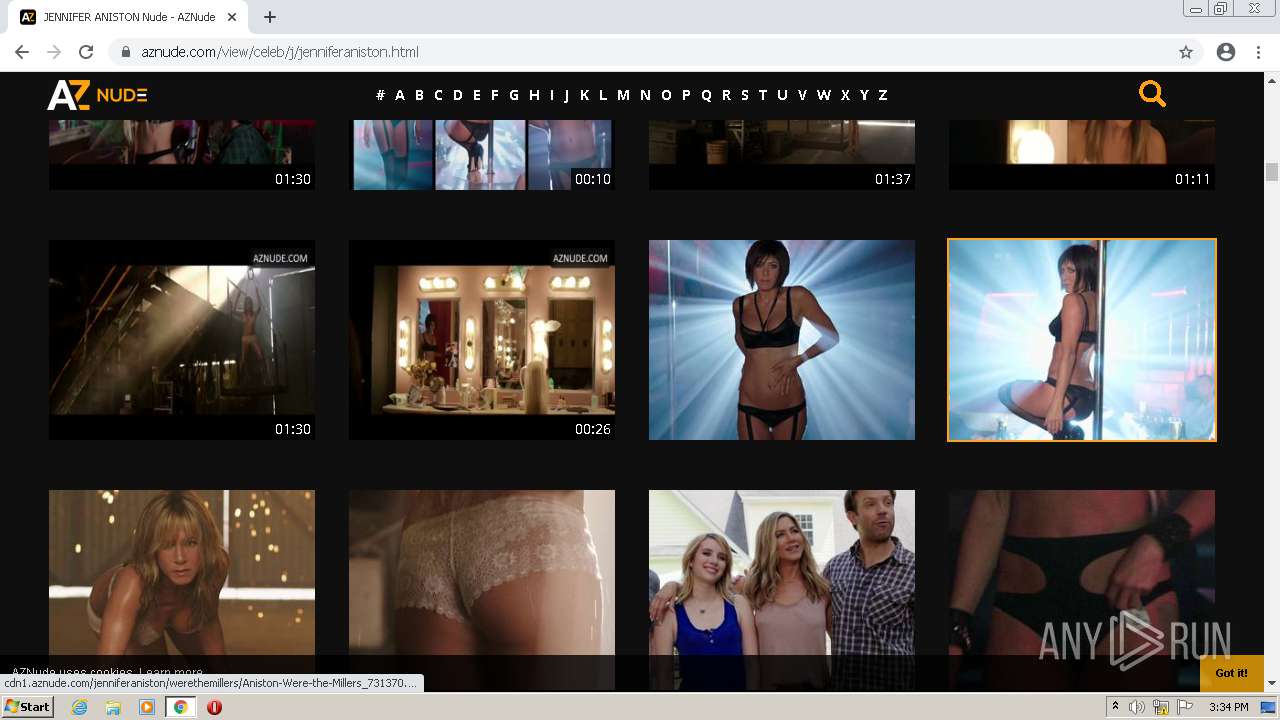Select letter E in alphabet menu

click(477, 95)
